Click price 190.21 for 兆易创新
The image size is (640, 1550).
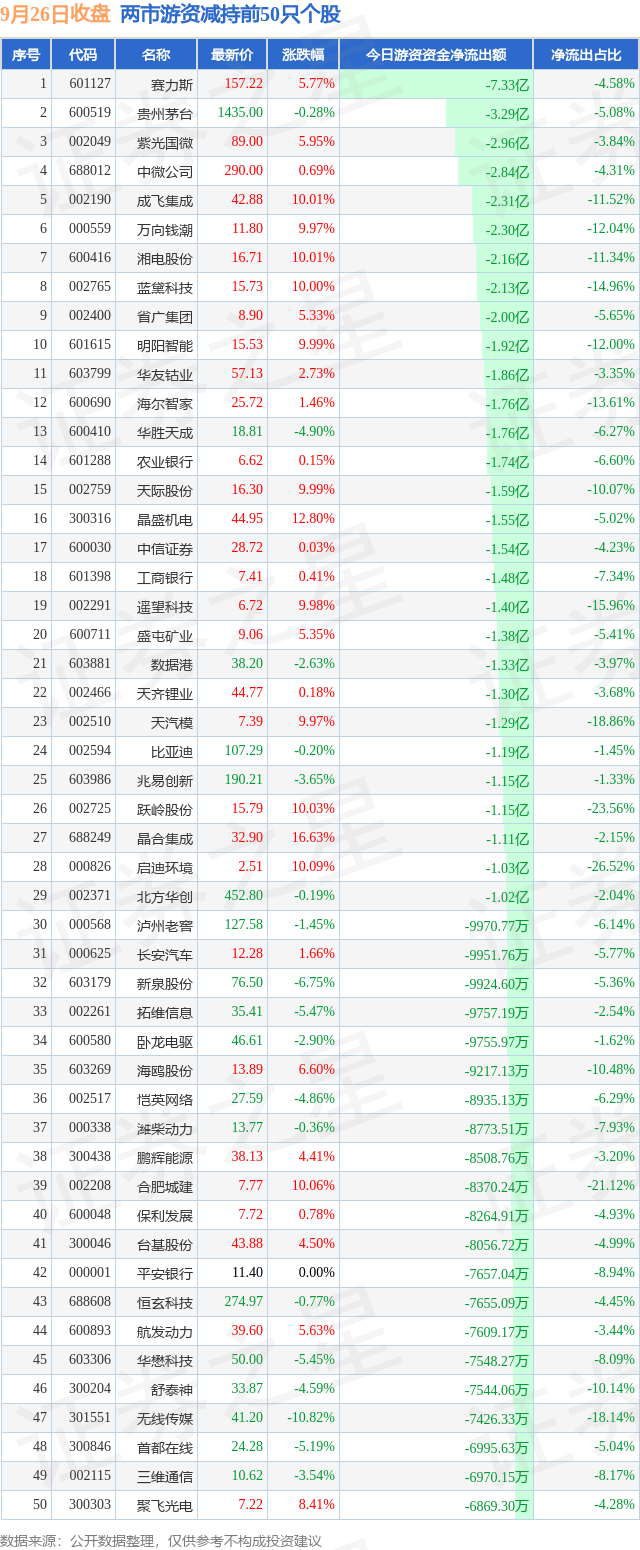244,780
